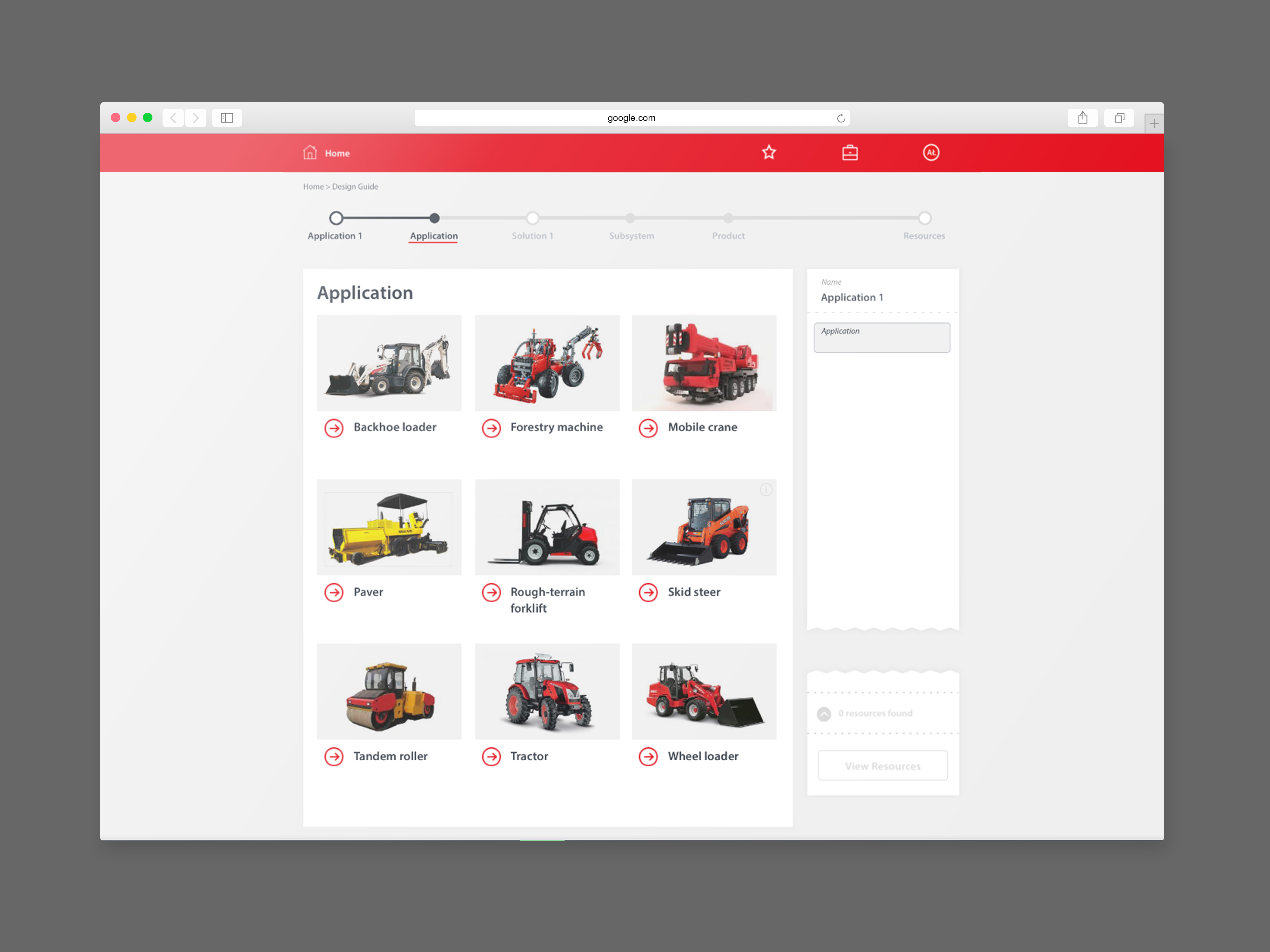1270x952 pixels.
Task: Click the arrow icon next to Tandem roller
Action: [x=334, y=757]
